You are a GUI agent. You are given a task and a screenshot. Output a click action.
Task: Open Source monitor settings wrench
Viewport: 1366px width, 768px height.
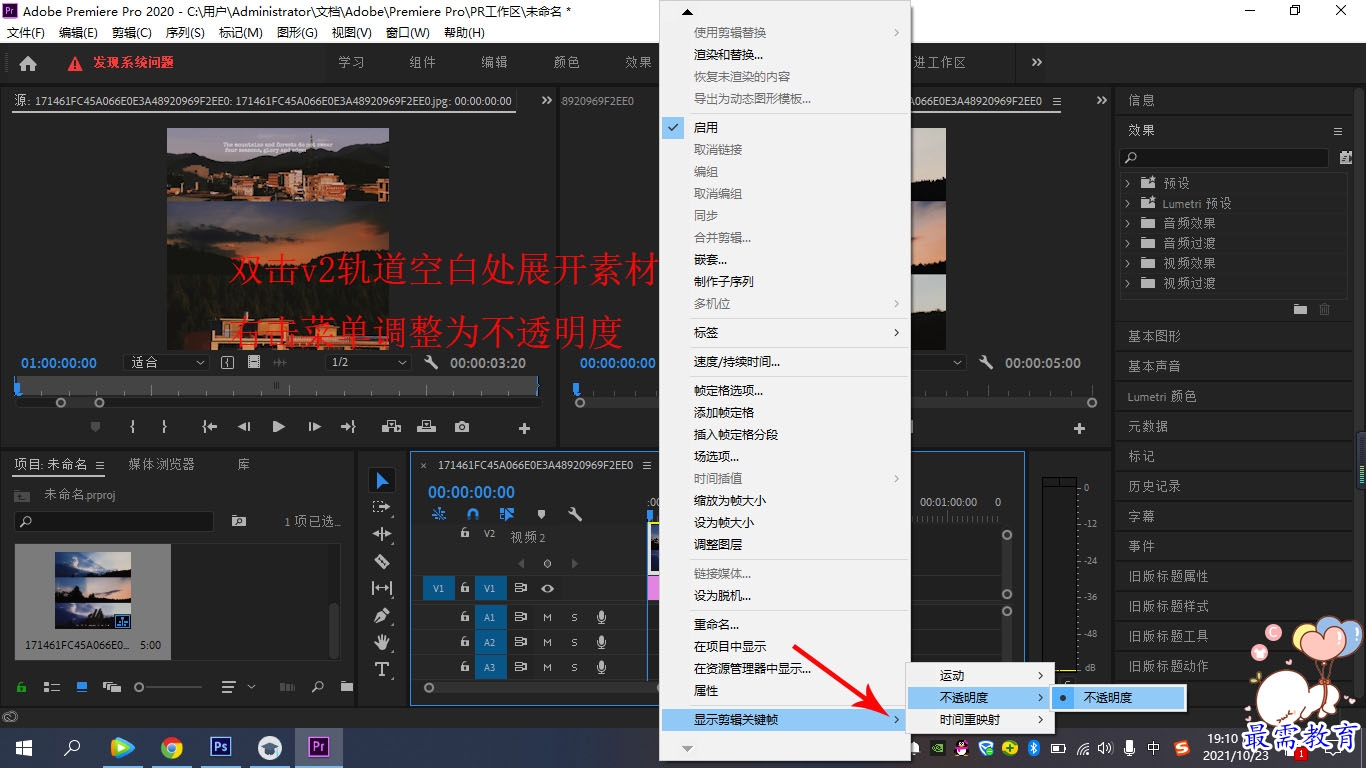point(431,362)
